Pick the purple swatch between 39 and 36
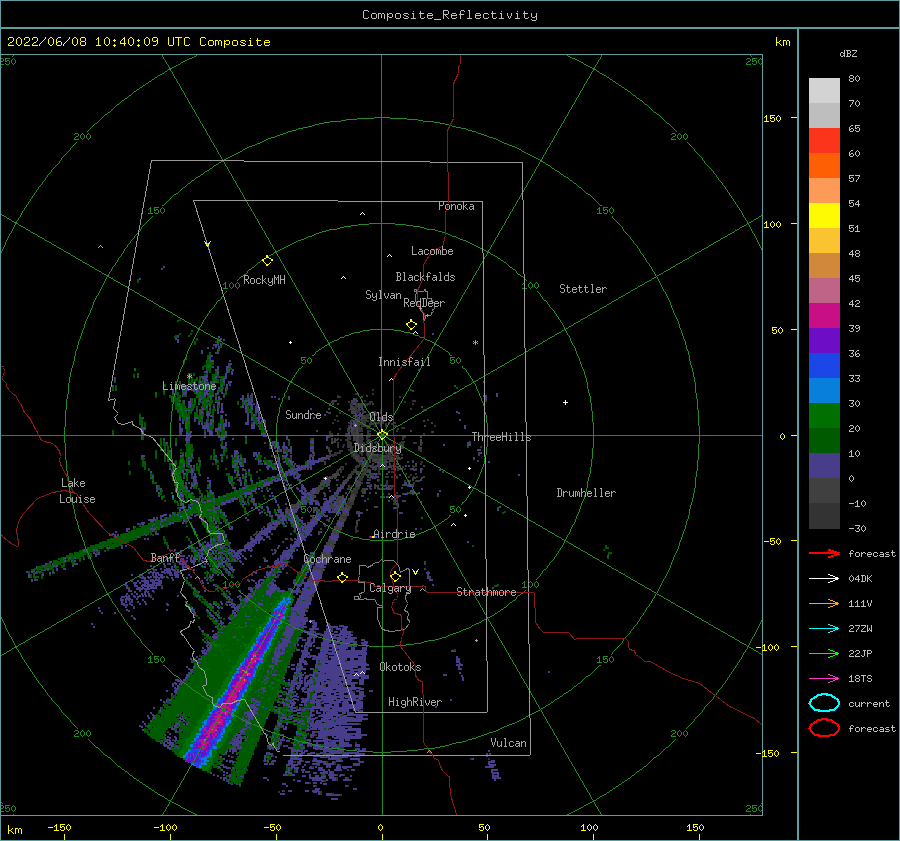Image resolution: width=900 pixels, height=841 pixels. tap(824, 341)
